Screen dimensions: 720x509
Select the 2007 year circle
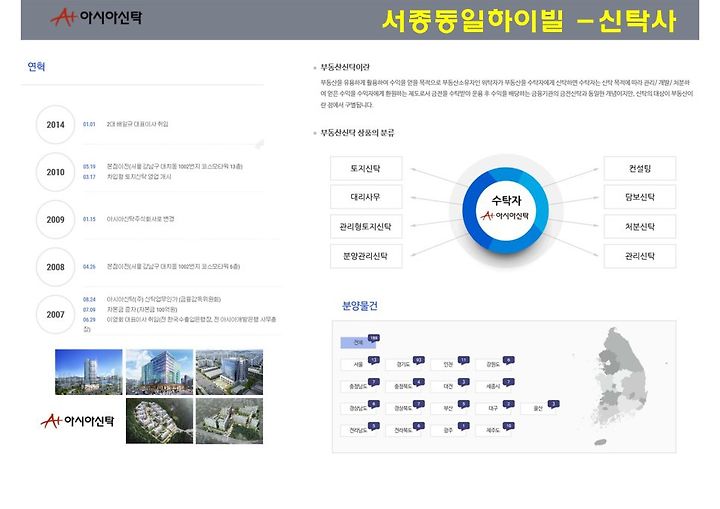pyautogui.click(x=56, y=315)
